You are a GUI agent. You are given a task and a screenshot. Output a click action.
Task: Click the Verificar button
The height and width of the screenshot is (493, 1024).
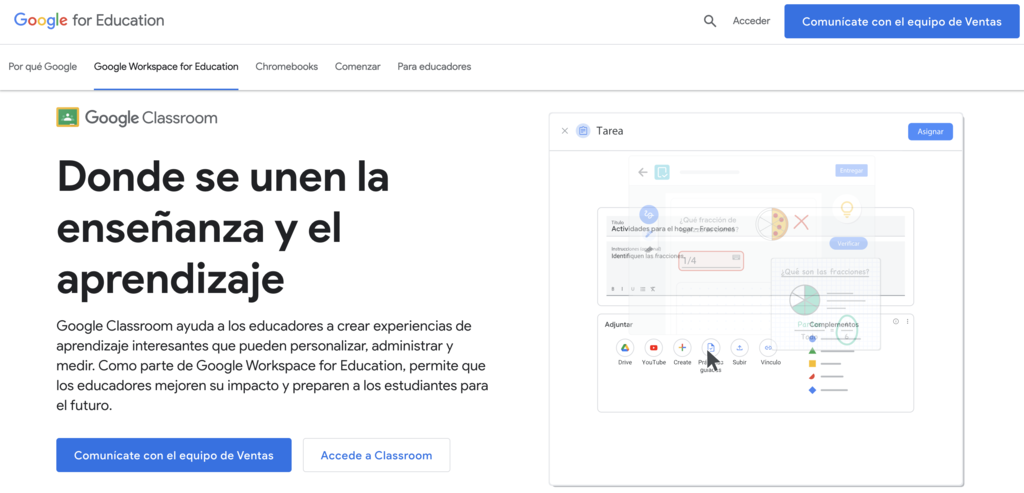(848, 244)
